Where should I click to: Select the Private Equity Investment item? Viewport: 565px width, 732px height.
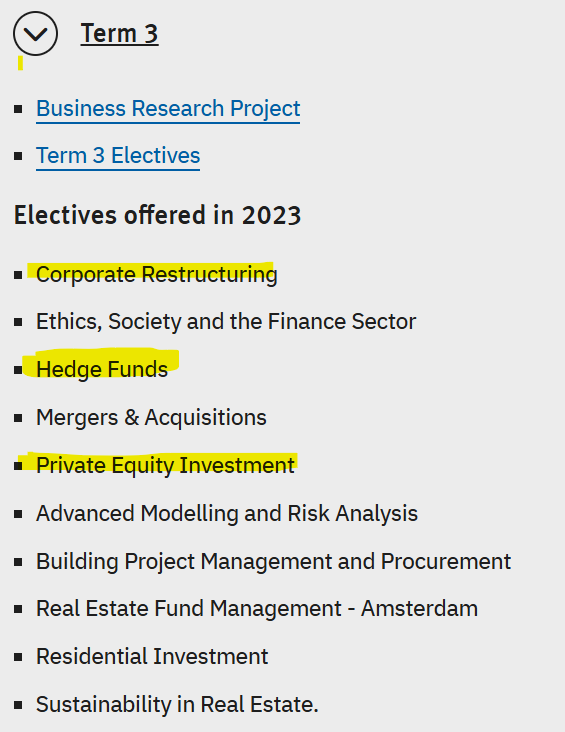[165, 465]
